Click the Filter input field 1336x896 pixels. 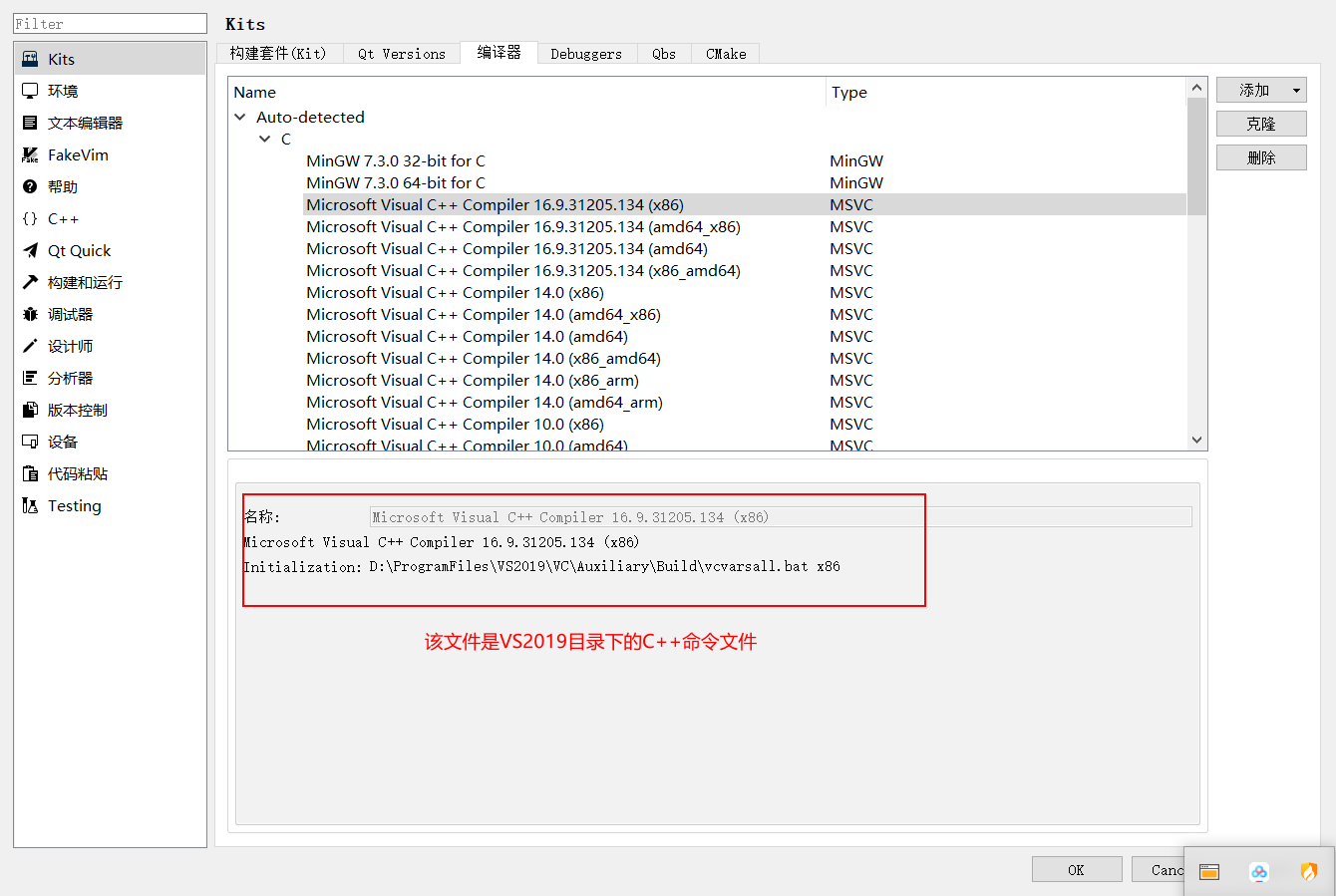(110, 24)
